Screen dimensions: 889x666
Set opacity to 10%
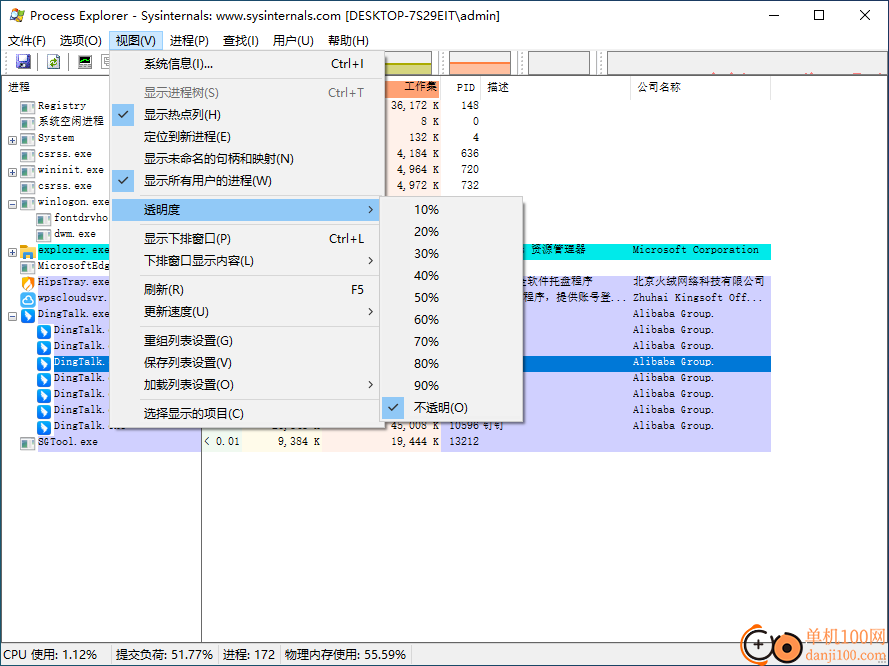click(x=451, y=210)
